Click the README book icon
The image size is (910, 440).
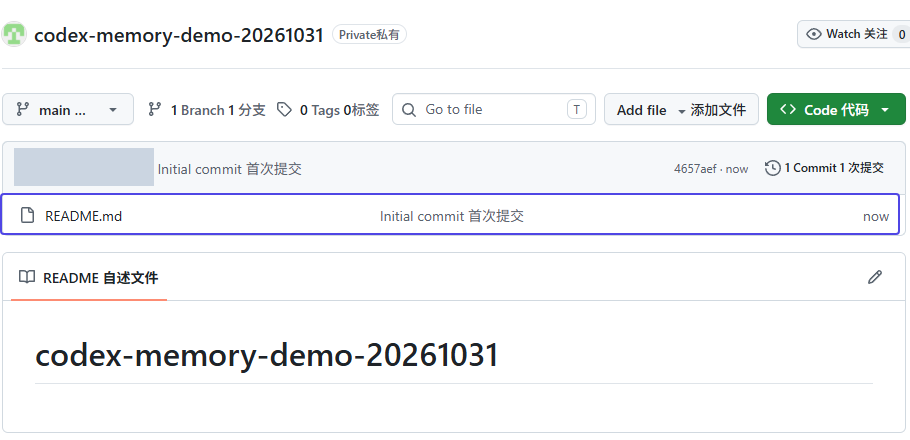(x=27, y=277)
